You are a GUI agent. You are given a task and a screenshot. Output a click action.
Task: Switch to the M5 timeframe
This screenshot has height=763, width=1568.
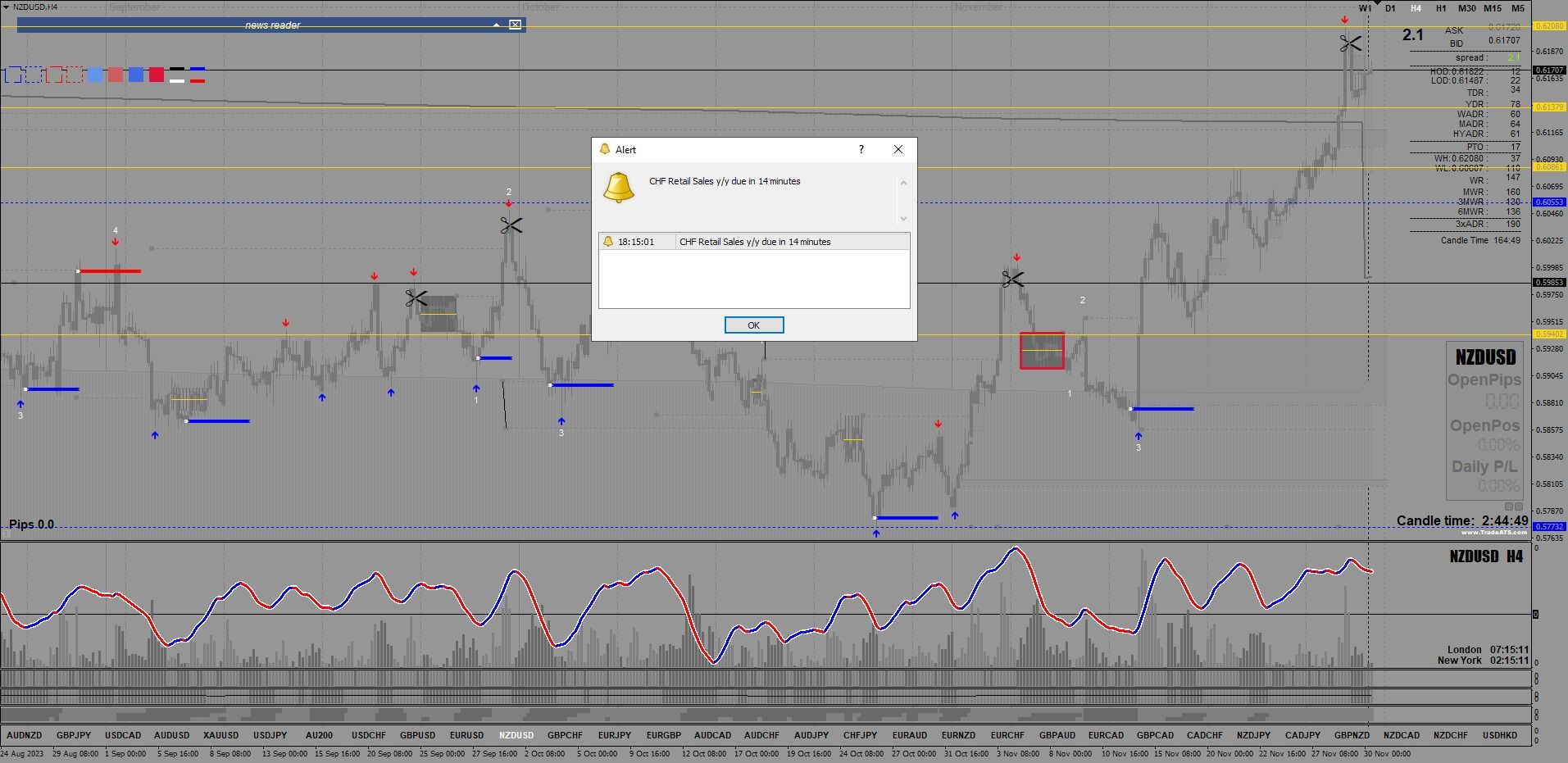pyautogui.click(x=1518, y=8)
